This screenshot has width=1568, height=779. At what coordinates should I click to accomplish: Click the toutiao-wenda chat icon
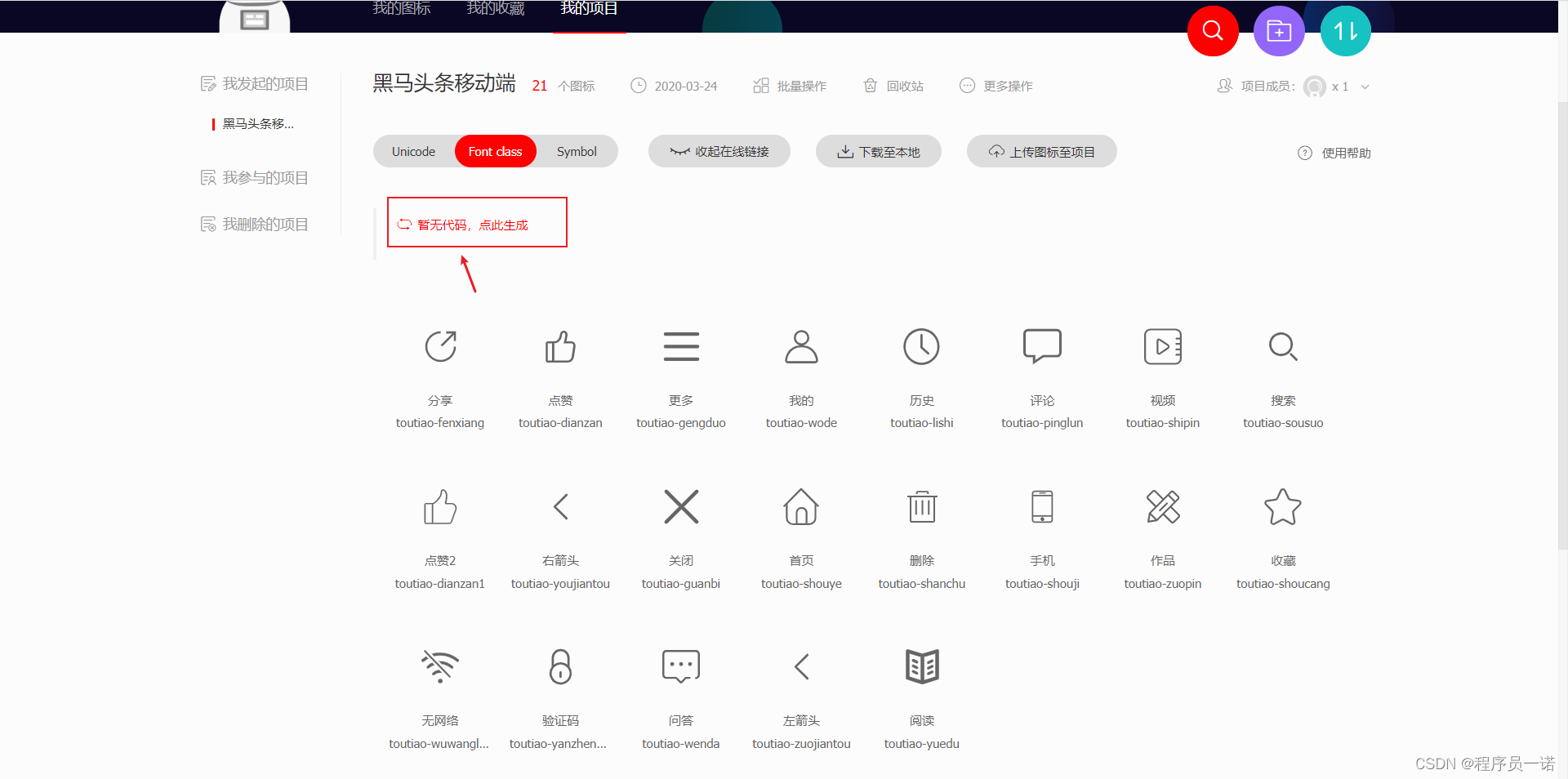click(x=681, y=666)
